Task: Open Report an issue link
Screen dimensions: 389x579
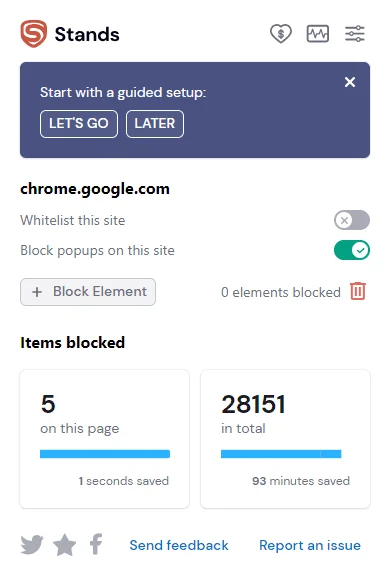Action: coord(310,545)
